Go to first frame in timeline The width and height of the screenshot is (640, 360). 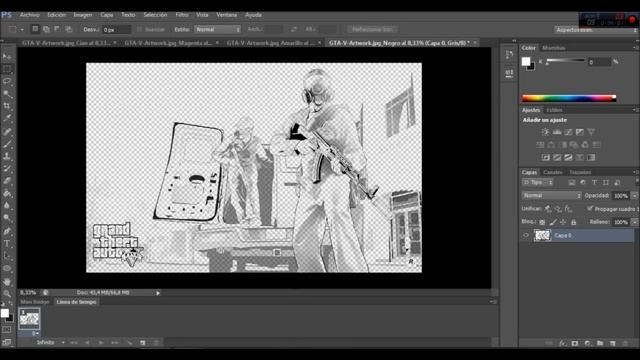click(74, 342)
